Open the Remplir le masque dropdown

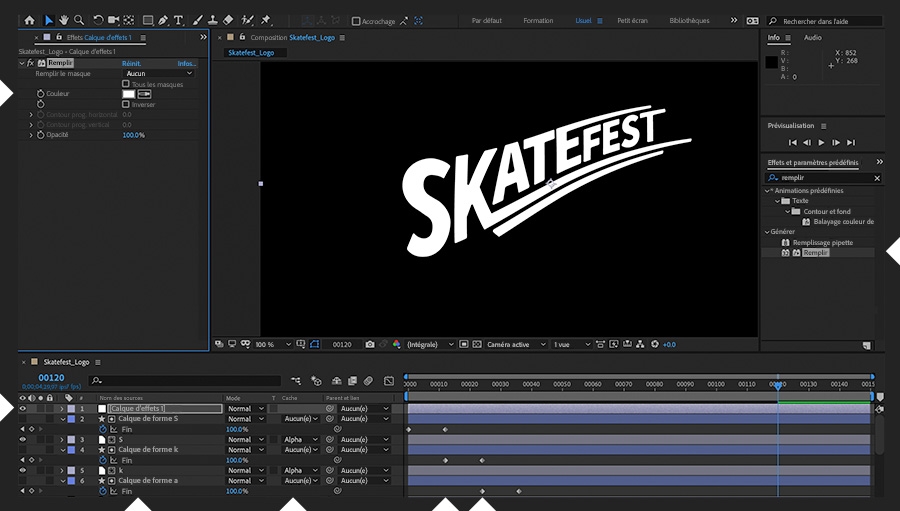tap(158, 74)
